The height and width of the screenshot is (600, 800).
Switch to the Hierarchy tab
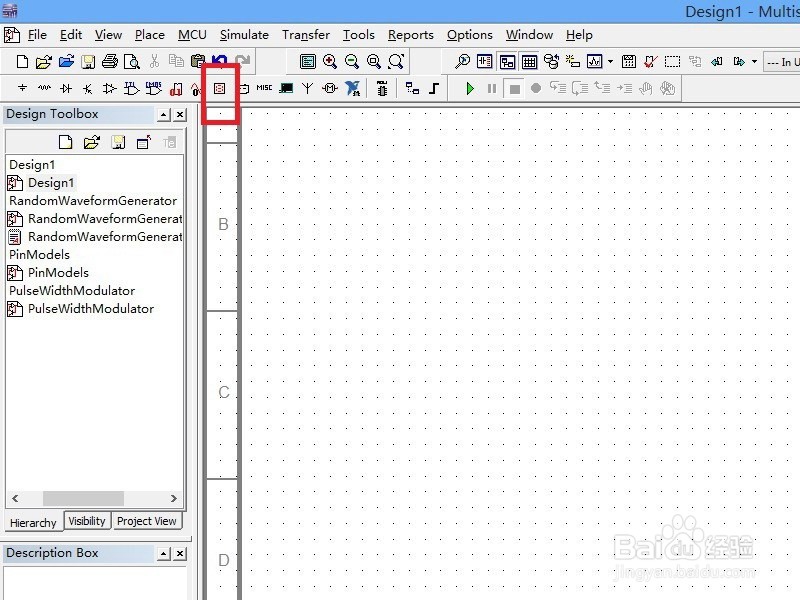point(33,522)
